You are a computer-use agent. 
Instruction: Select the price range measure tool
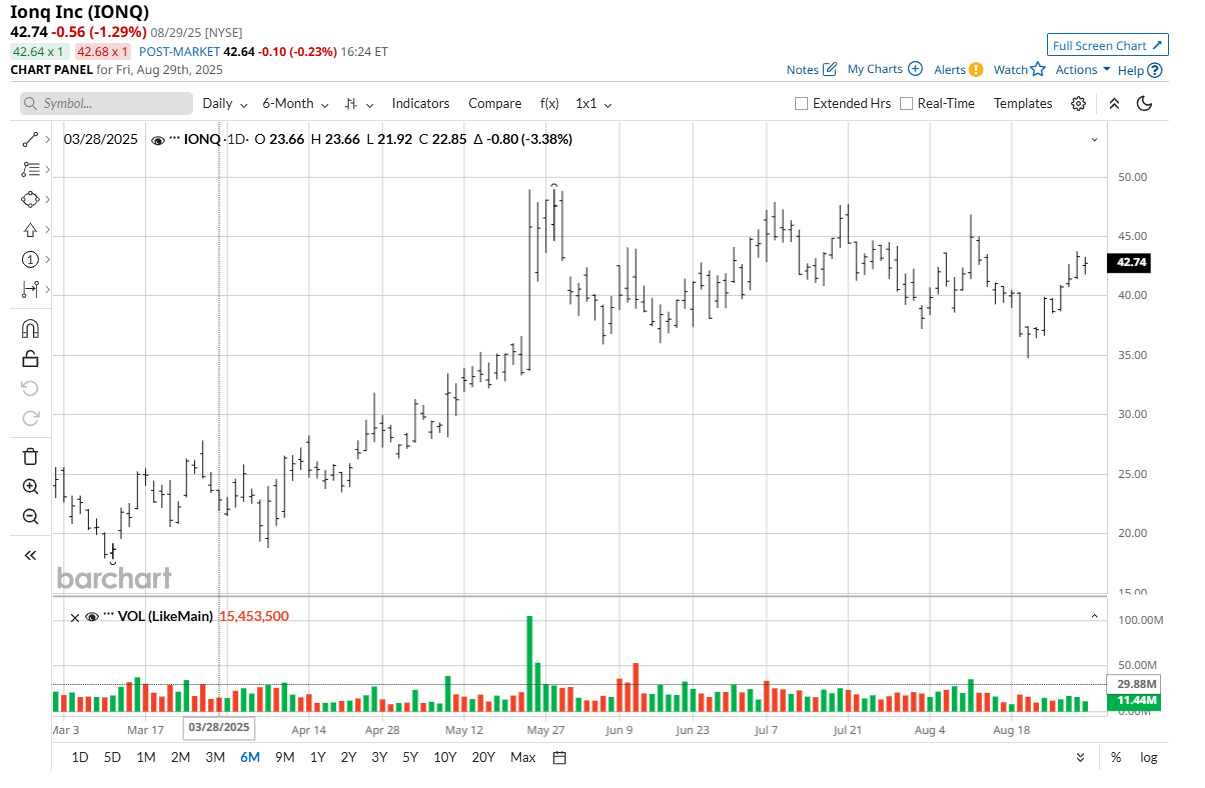[x=30, y=289]
